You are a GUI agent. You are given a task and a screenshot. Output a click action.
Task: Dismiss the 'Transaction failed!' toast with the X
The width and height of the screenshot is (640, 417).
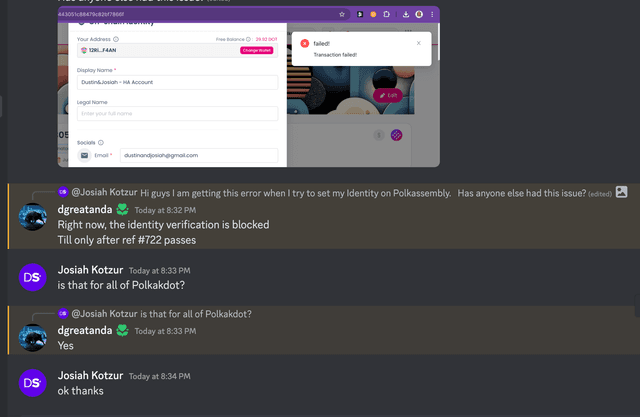coord(418,43)
